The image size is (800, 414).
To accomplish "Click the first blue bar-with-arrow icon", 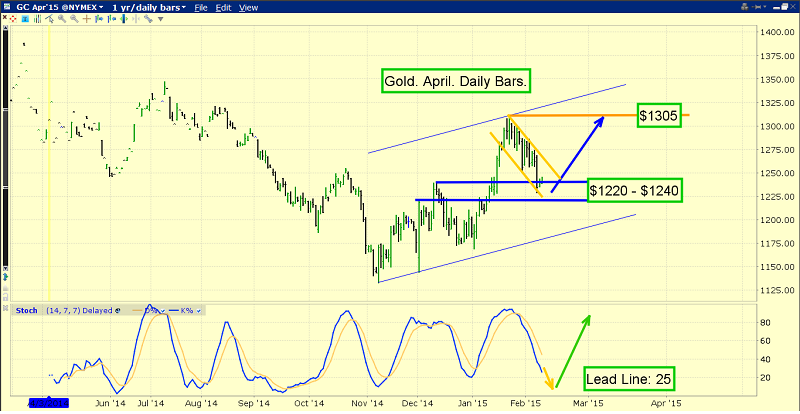I will tap(99, 19).
